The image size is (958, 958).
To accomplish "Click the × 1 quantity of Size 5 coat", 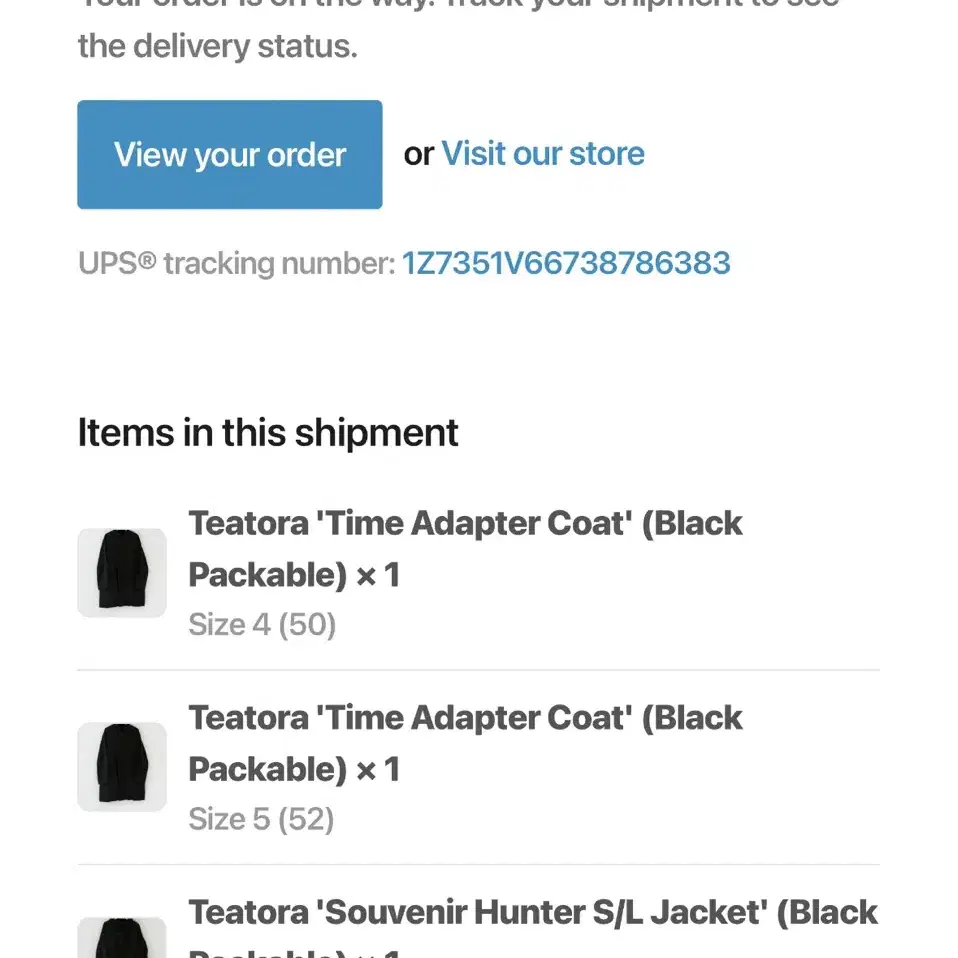I will [378, 769].
